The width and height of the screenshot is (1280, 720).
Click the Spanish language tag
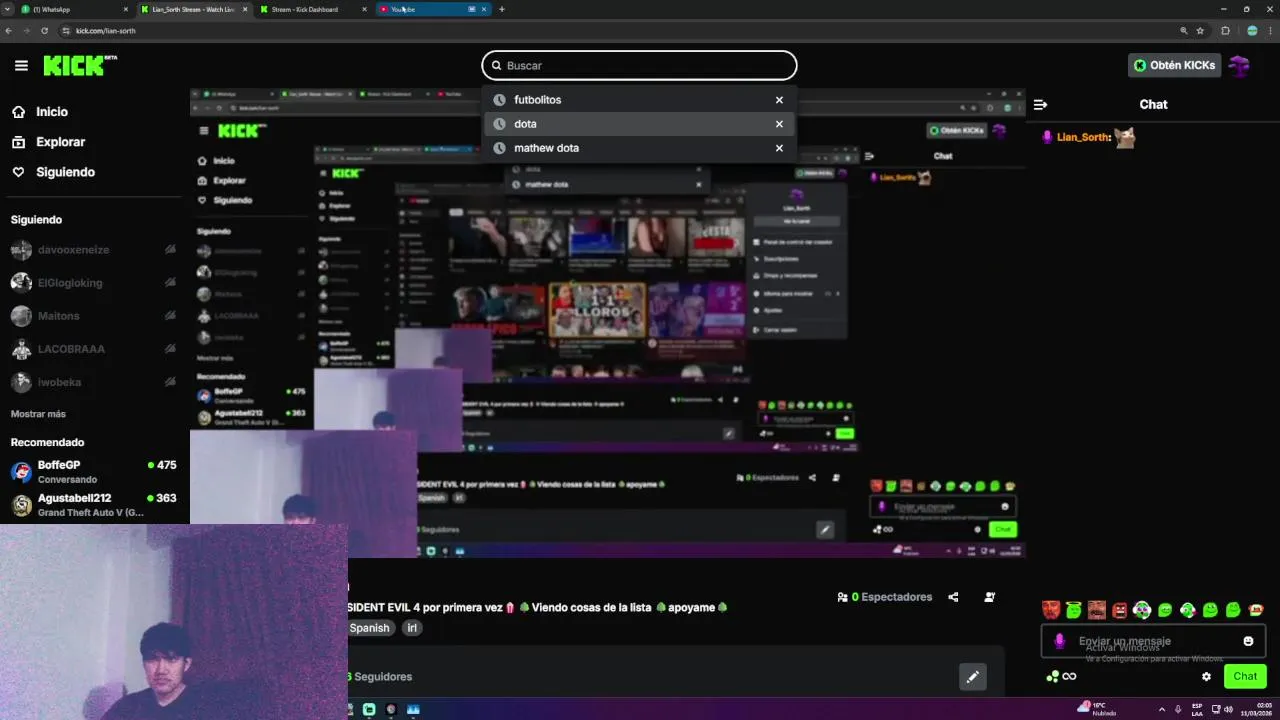pos(369,628)
